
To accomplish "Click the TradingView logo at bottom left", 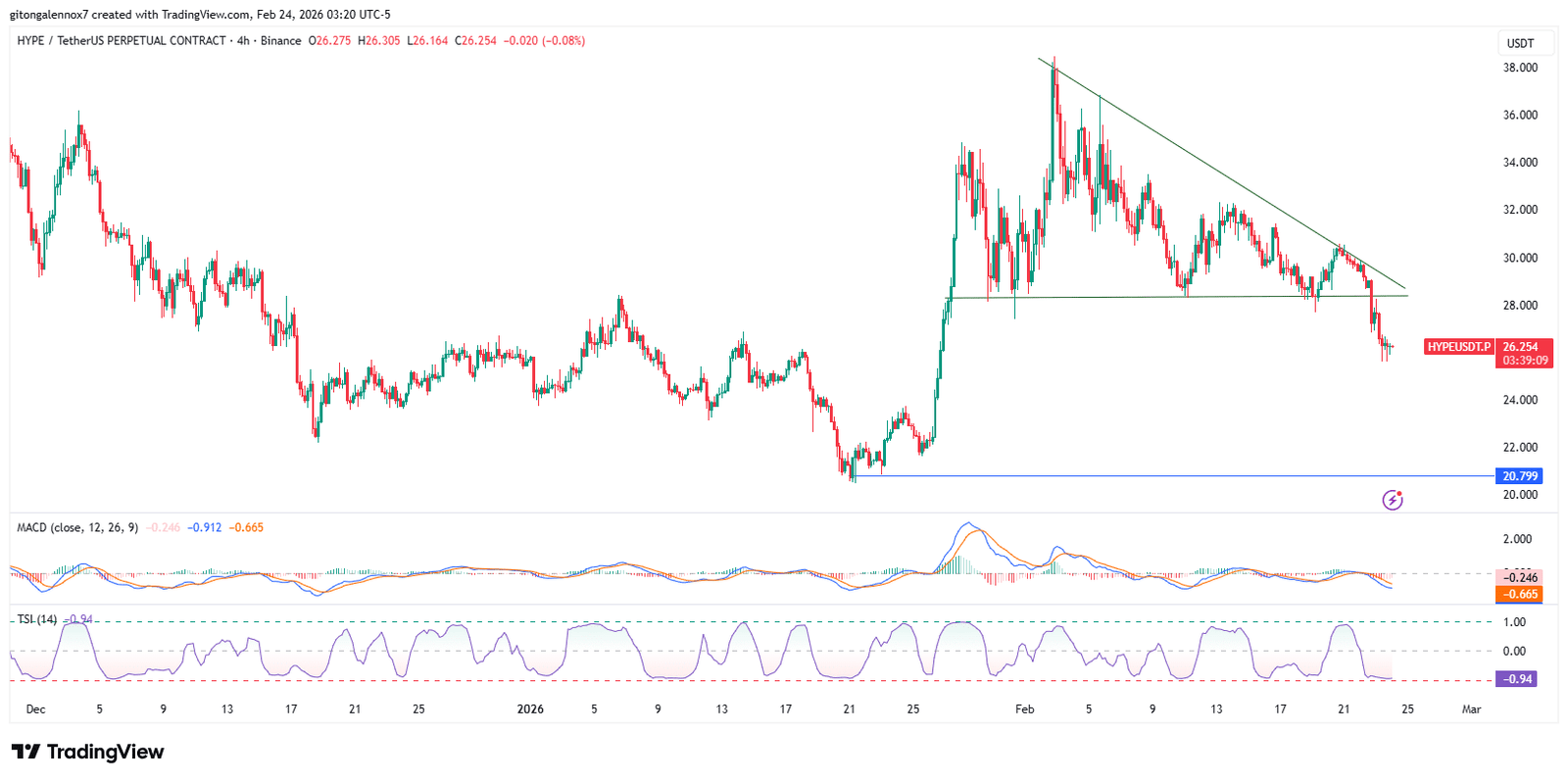I will 88,752.
